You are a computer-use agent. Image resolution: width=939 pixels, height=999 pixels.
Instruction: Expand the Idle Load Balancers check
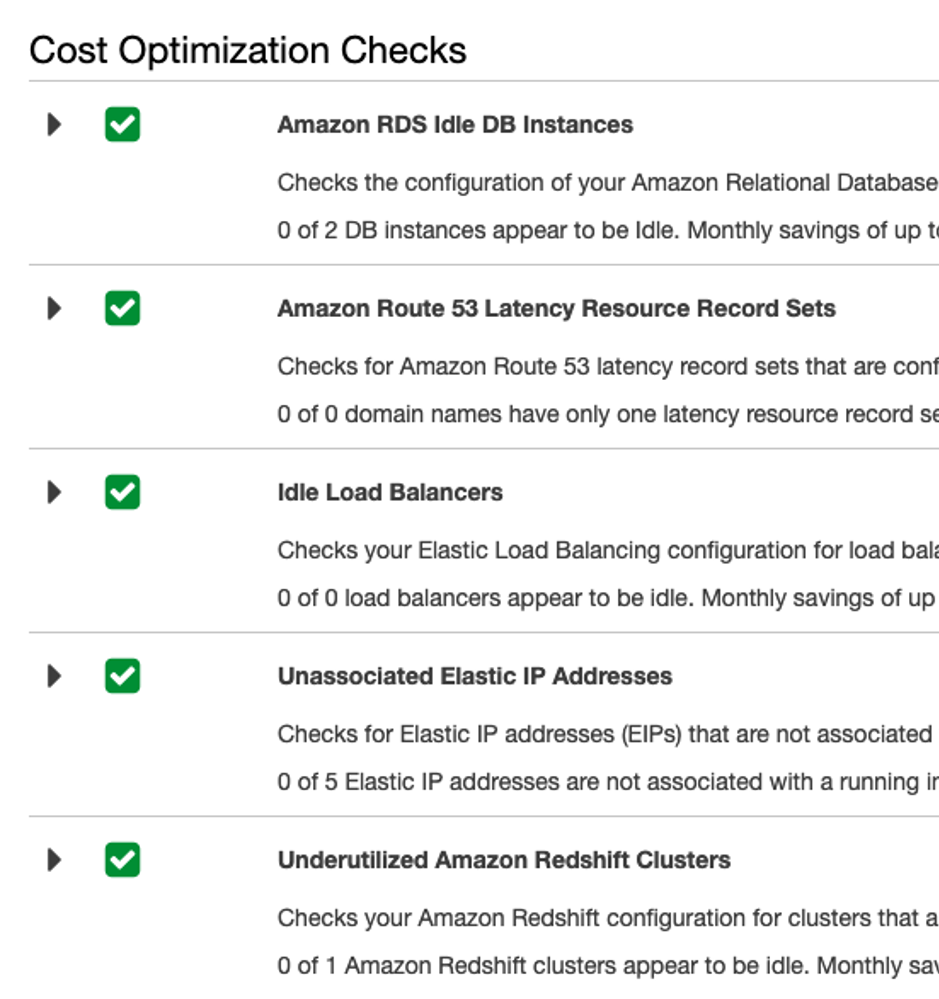(54, 492)
